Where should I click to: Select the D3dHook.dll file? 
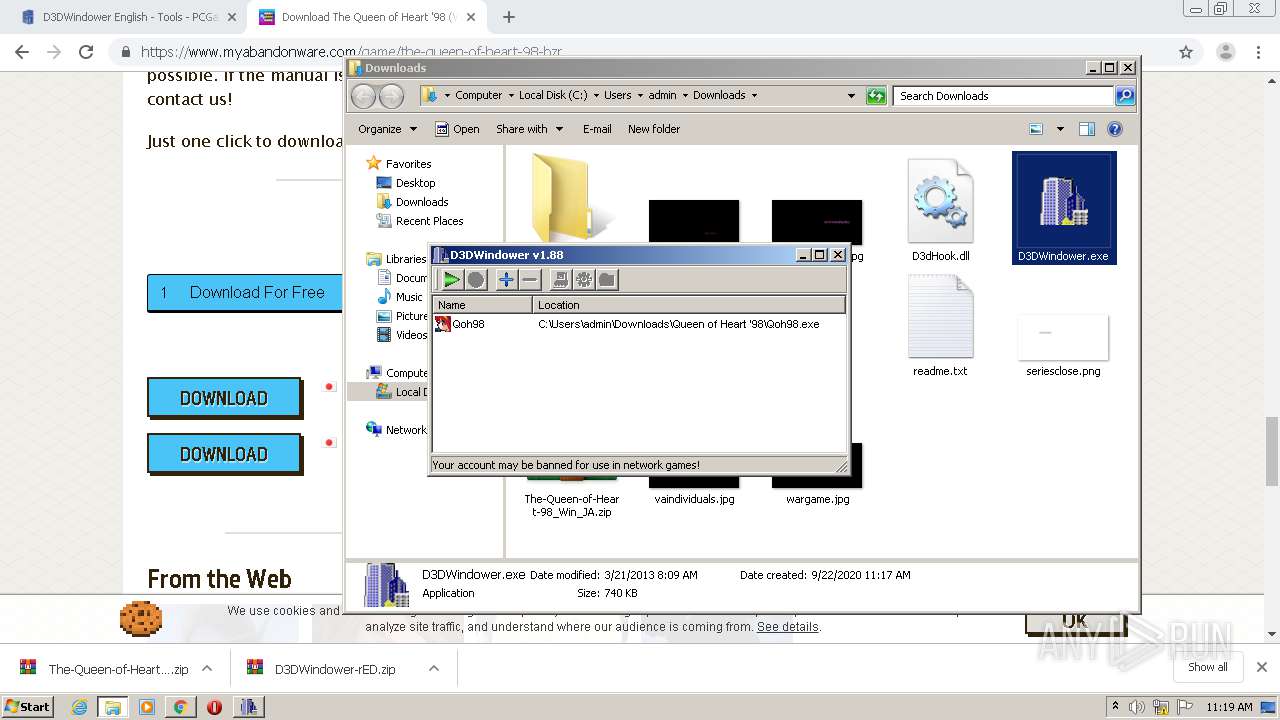coord(940,210)
